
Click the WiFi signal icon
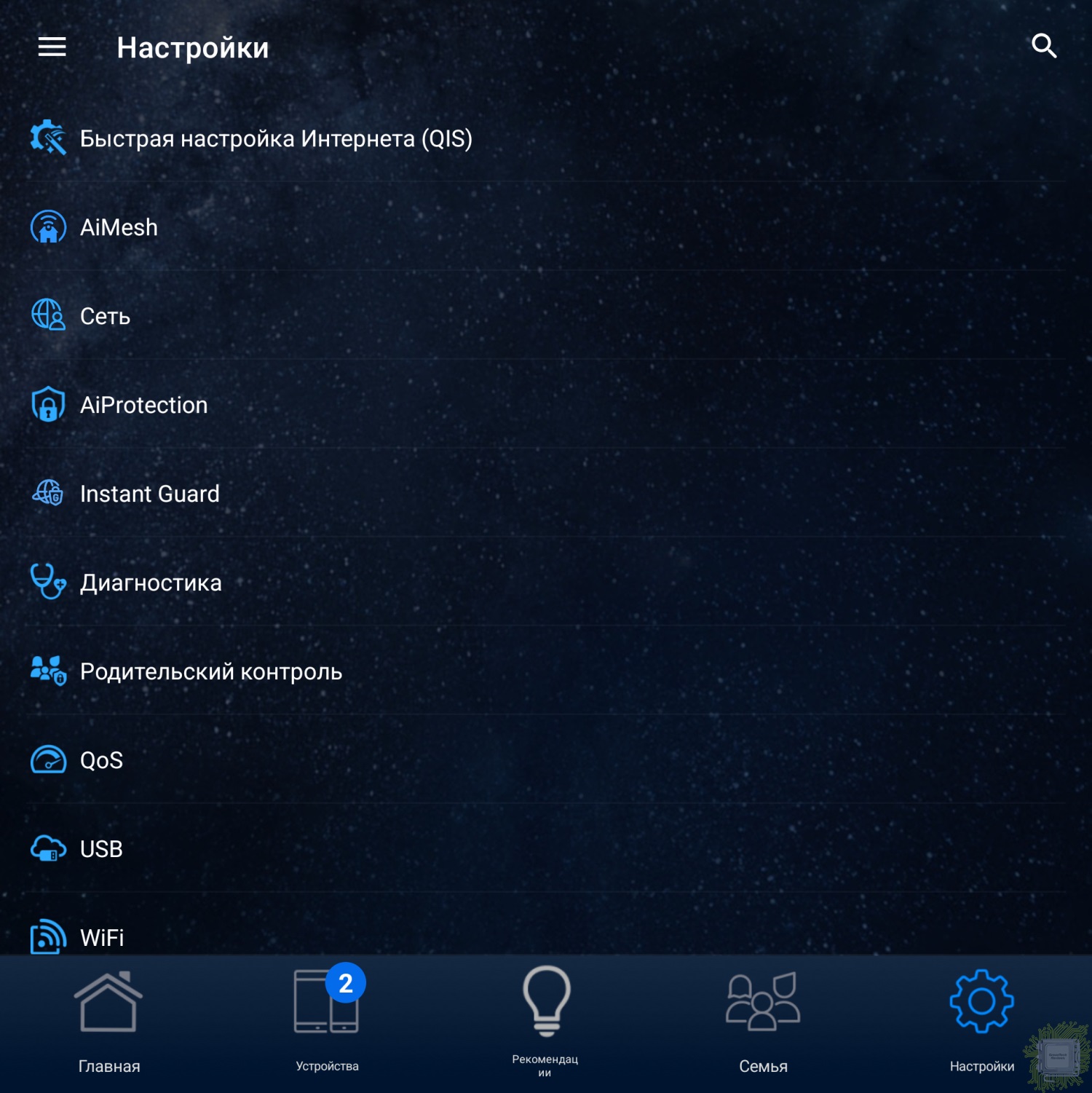tap(48, 936)
